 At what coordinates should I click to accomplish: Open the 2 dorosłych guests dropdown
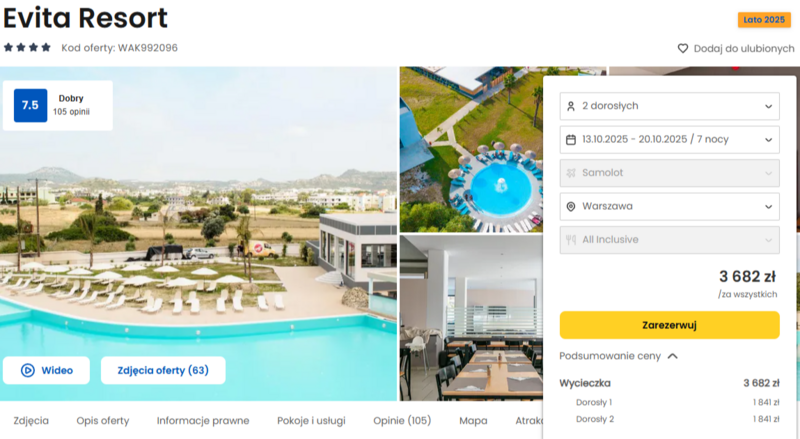[669, 106]
